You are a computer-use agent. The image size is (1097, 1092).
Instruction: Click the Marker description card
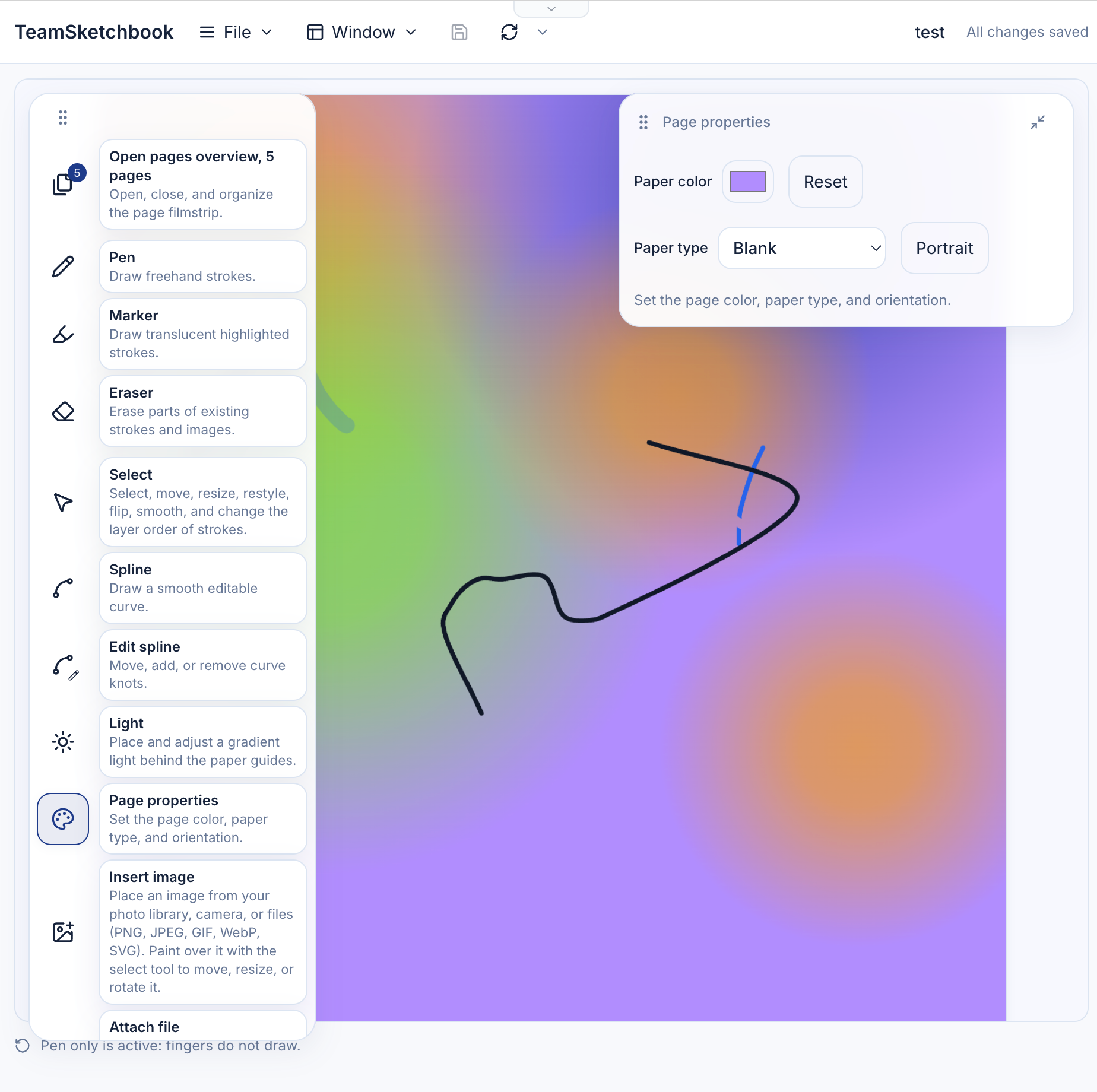pos(203,334)
